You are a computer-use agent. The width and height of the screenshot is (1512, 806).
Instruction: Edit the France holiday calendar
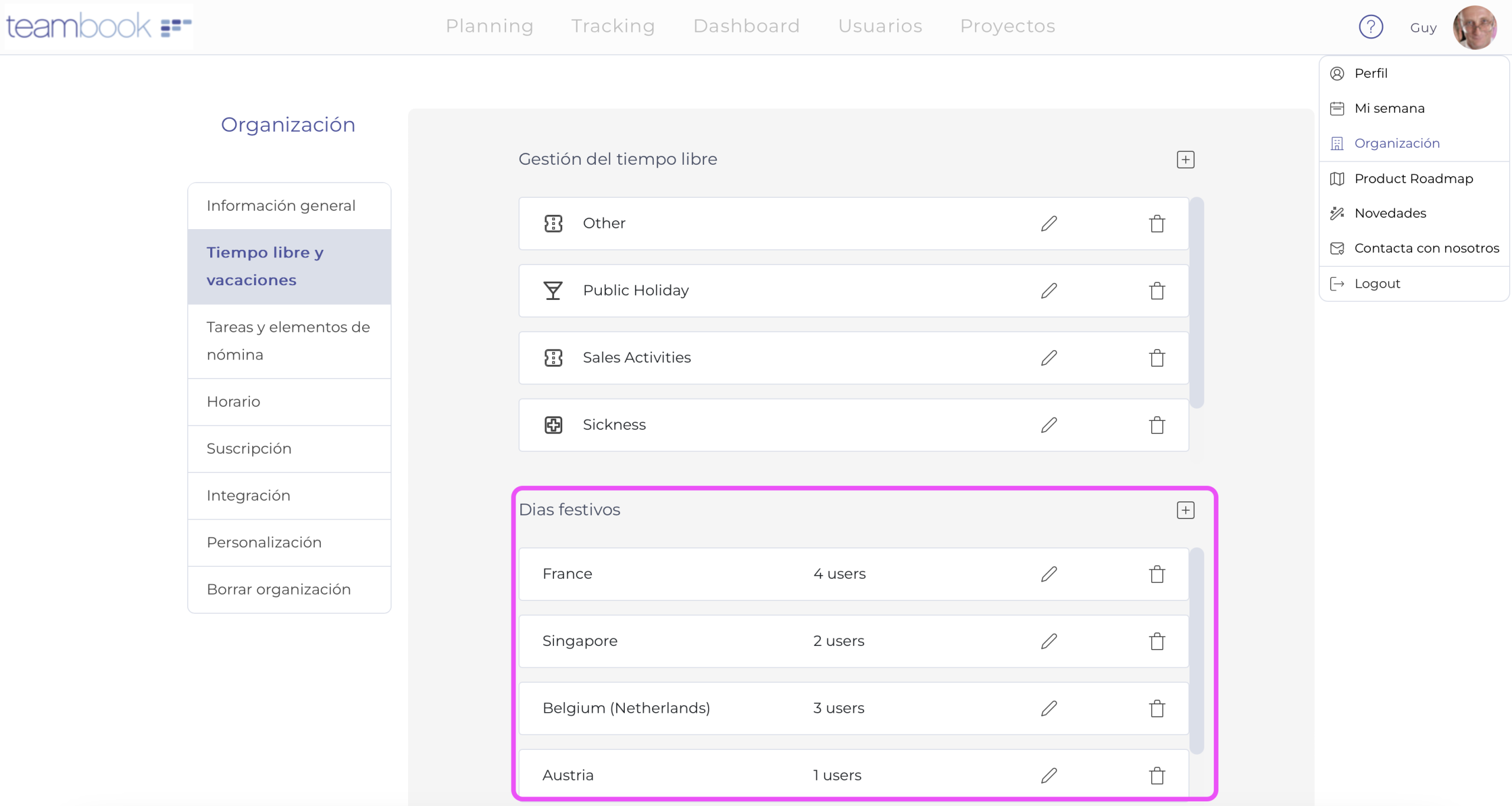1048,574
